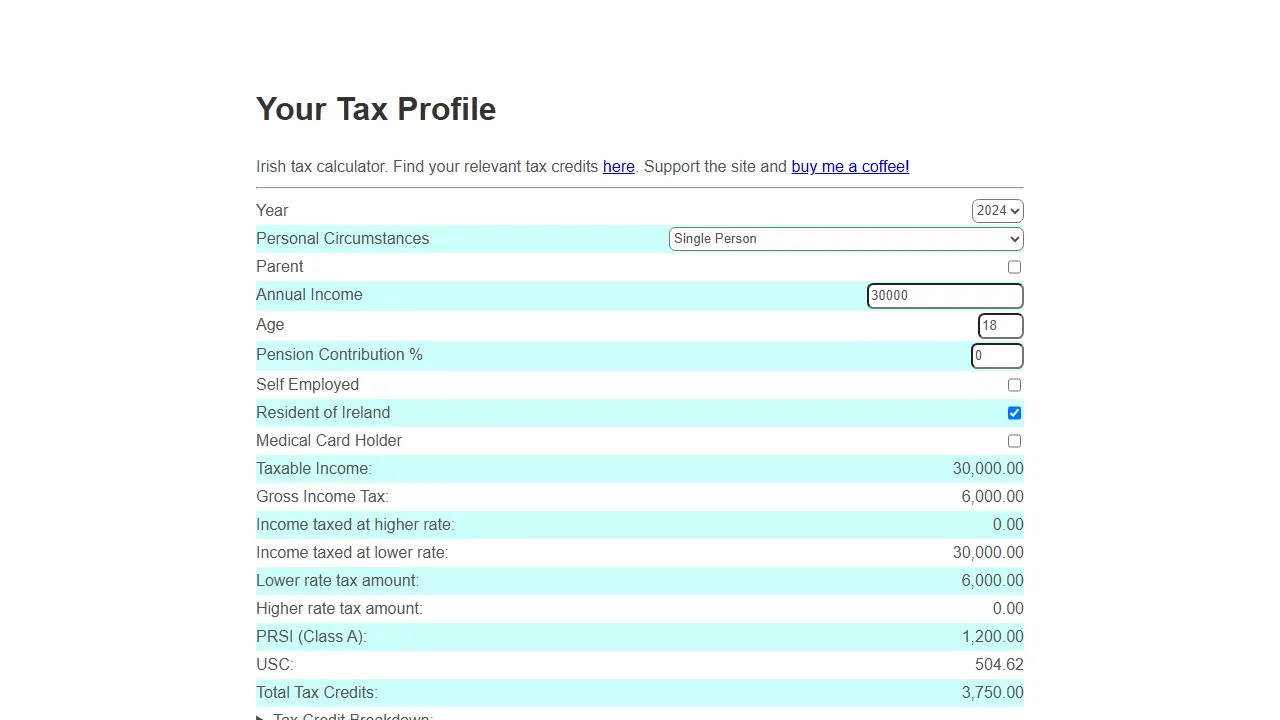Screen dimensions: 1280x720
Task: Click the Your Tax Profile heading
Action: 376,109
